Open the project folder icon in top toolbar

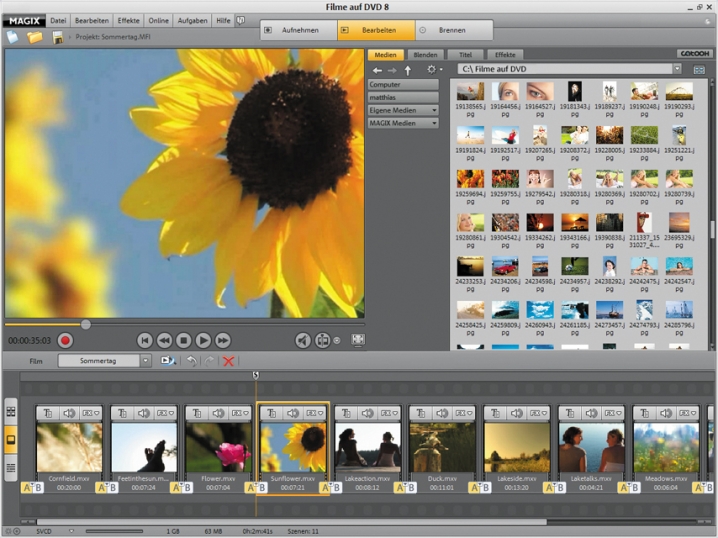point(35,37)
